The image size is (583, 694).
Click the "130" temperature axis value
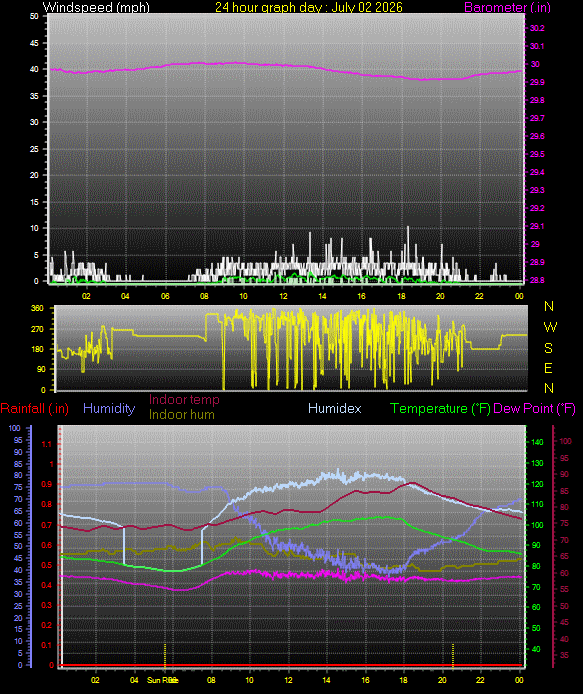[x=537, y=463]
